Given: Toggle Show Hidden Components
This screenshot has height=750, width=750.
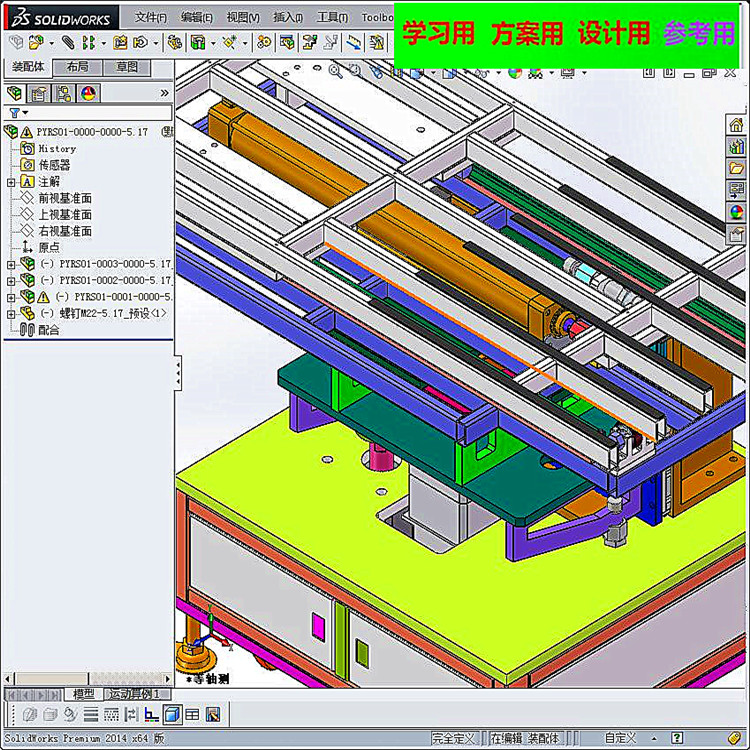Looking at the screenshot, I should [175, 43].
